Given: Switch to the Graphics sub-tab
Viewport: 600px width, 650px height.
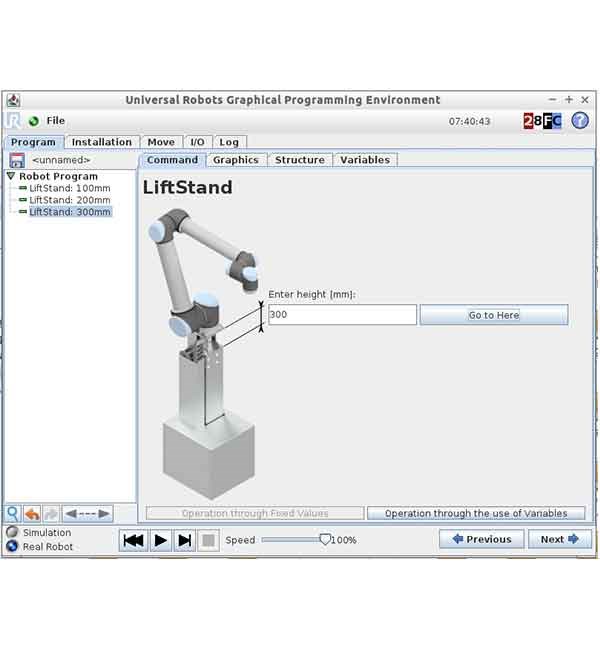Looking at the screenshot, I should tap(236, 160).
